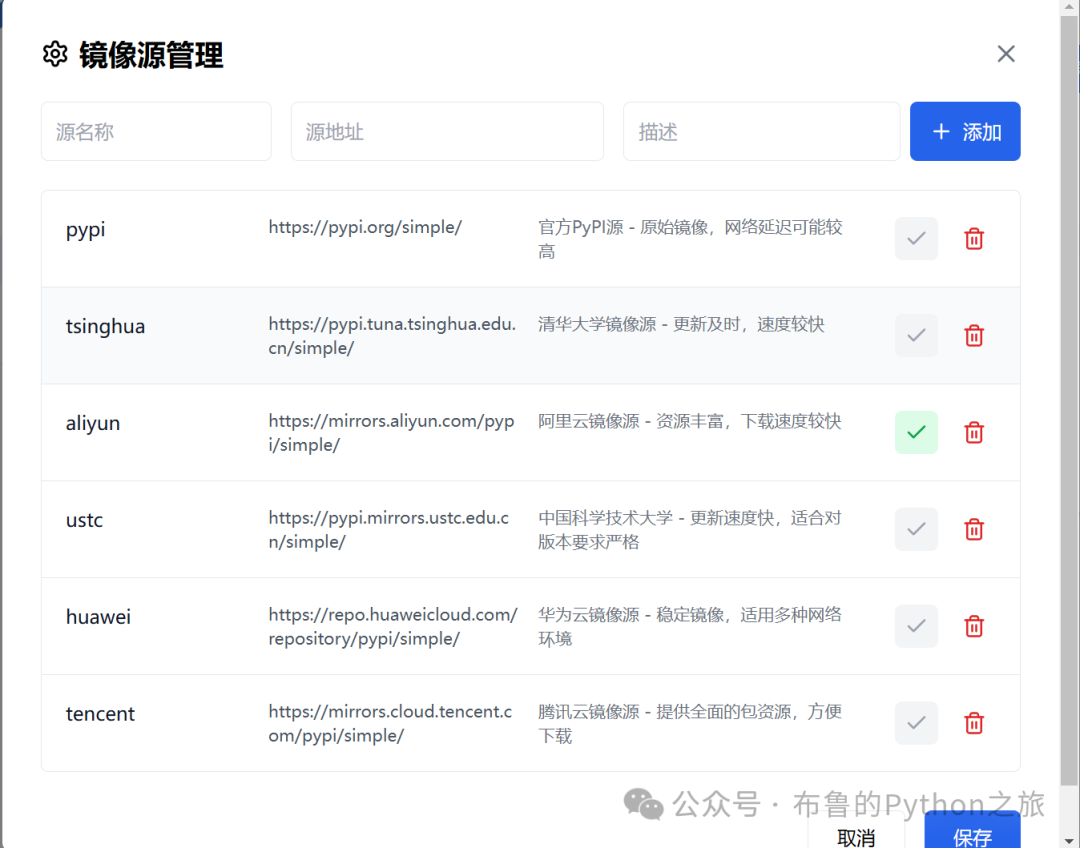Viewport: 1080px width, 848px height.
Task: Set huawei as the active source
Action: coord(916,626)
